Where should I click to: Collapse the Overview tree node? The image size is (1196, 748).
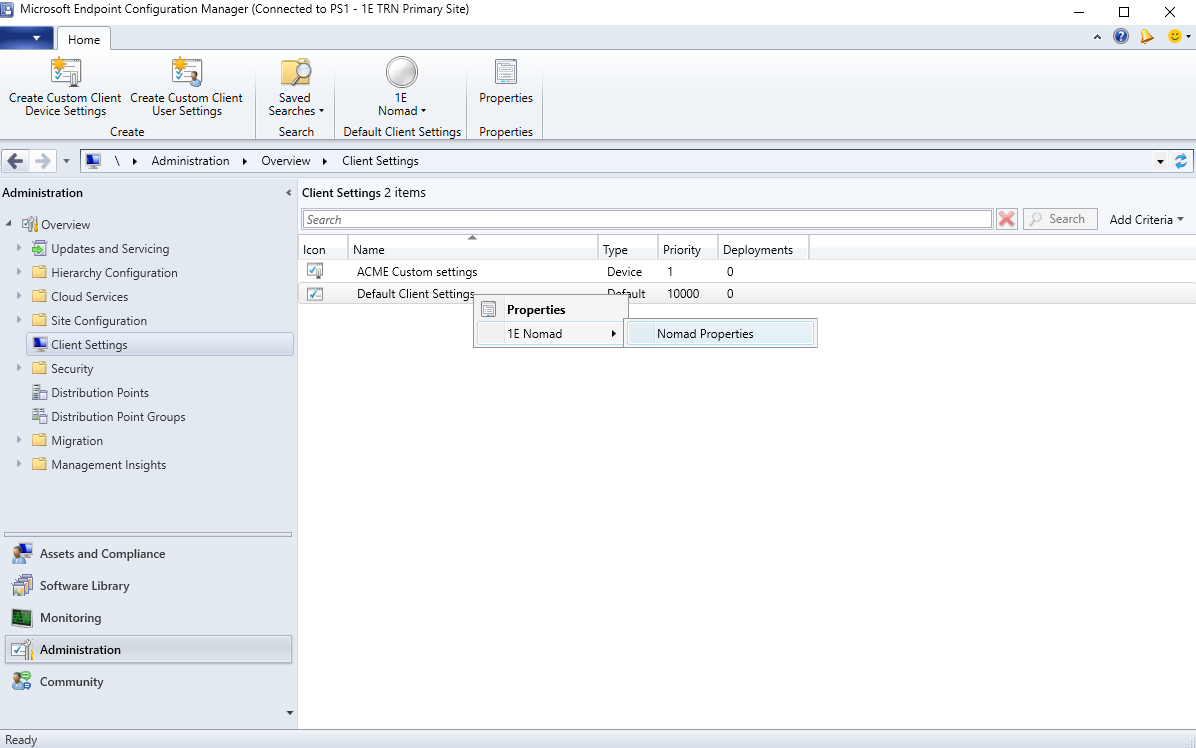[x=8, y=223]
